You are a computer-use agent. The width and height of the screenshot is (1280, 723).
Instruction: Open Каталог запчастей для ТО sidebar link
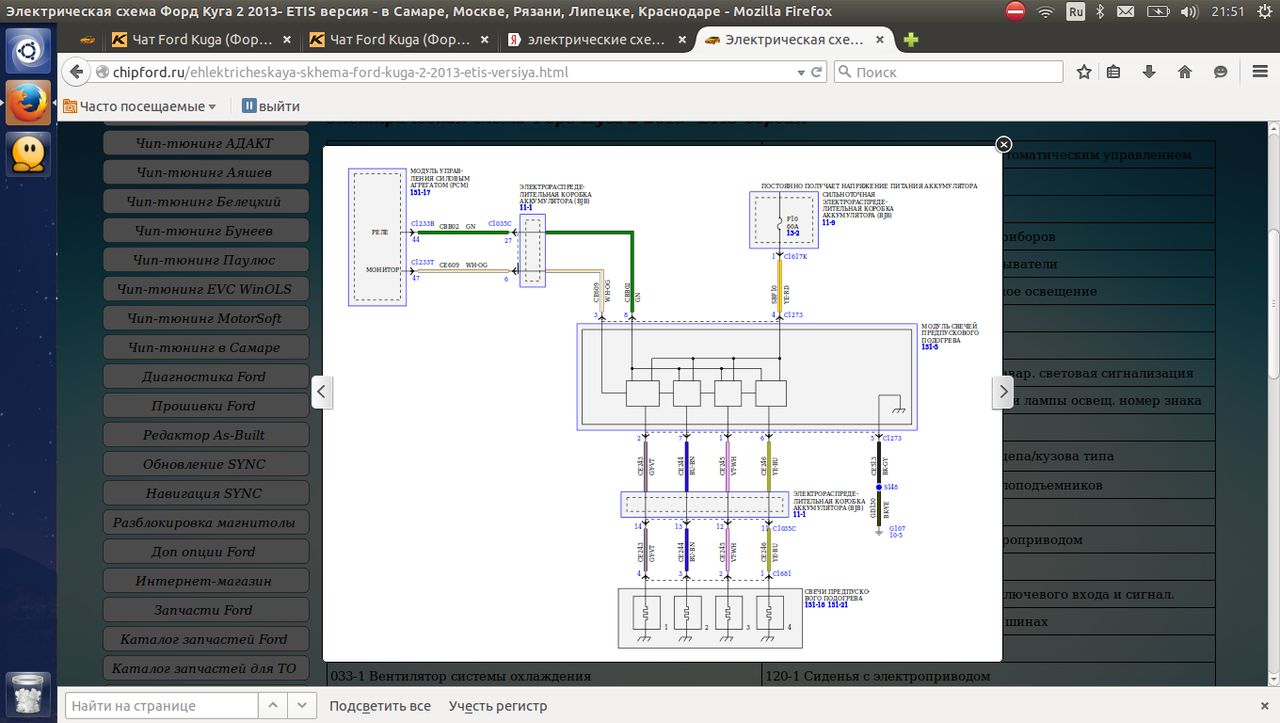[x=205, y=668]
